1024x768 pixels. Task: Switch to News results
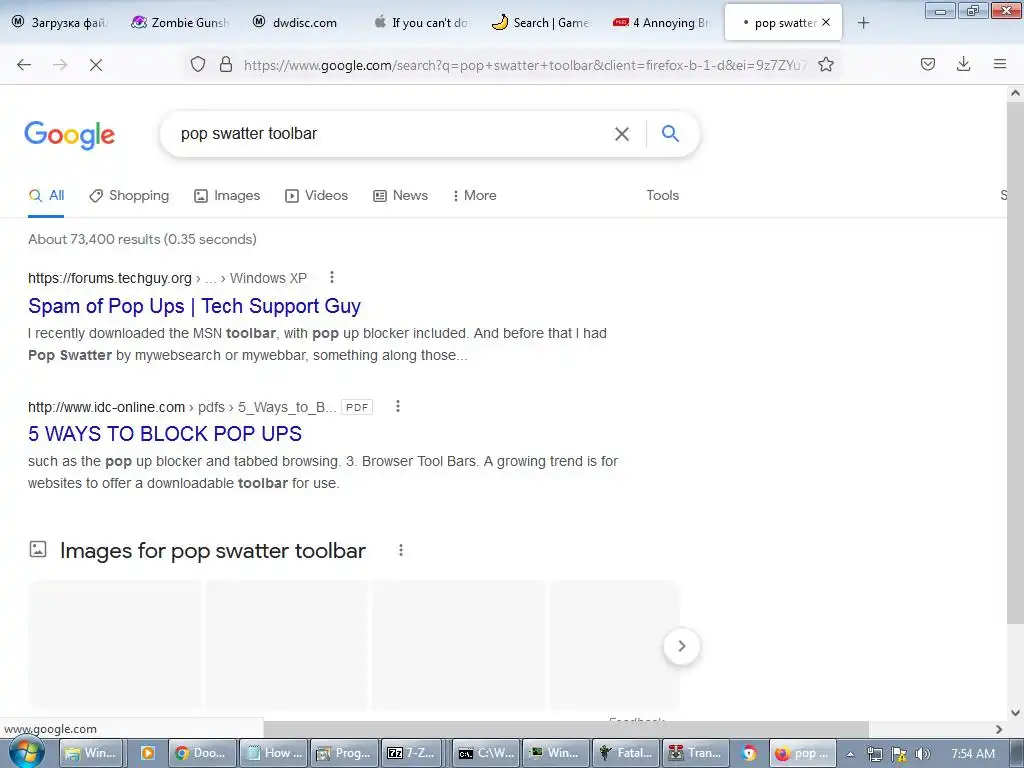click(400, 195)
